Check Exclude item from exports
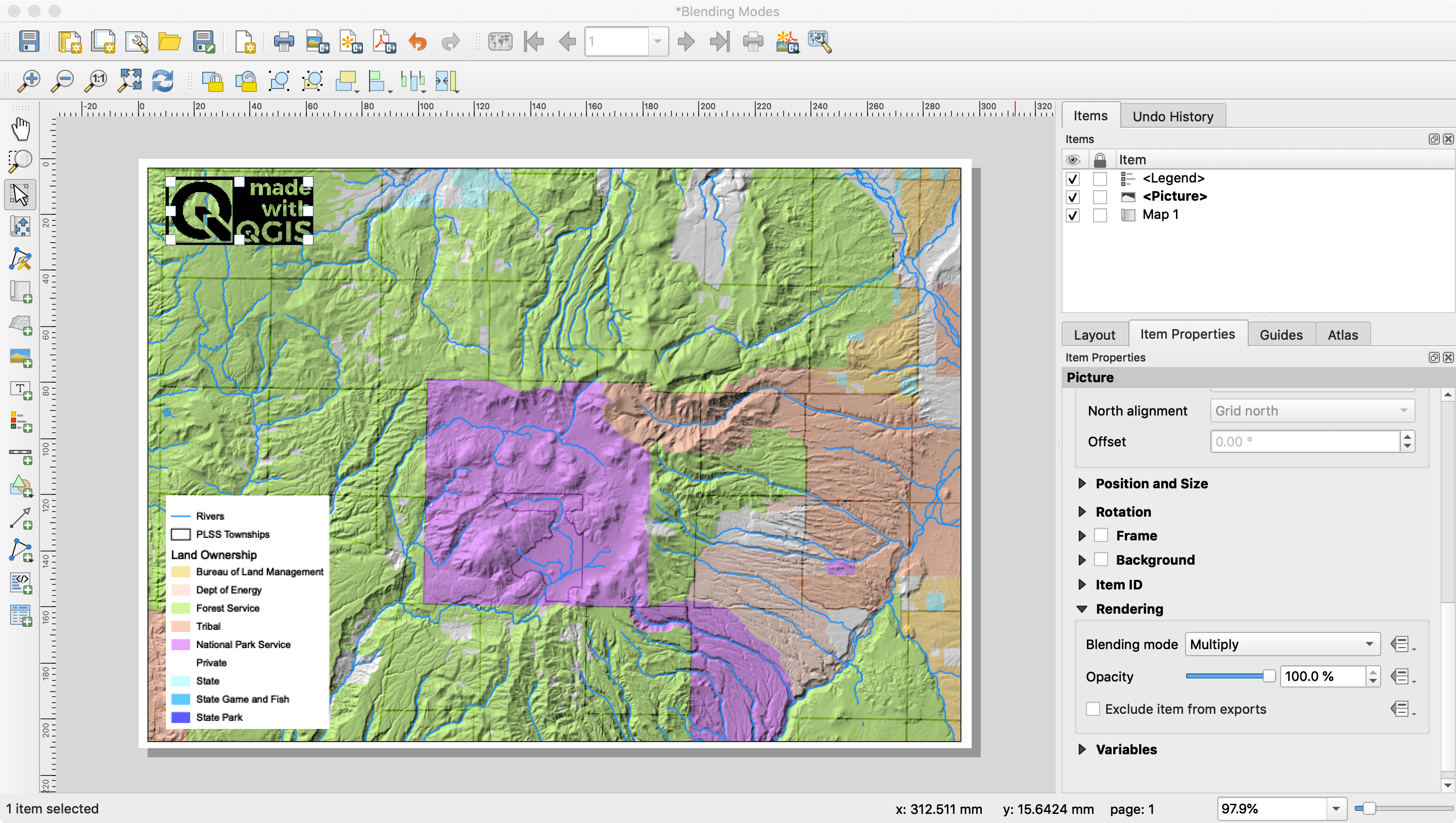 click(x=1093, y=709)
